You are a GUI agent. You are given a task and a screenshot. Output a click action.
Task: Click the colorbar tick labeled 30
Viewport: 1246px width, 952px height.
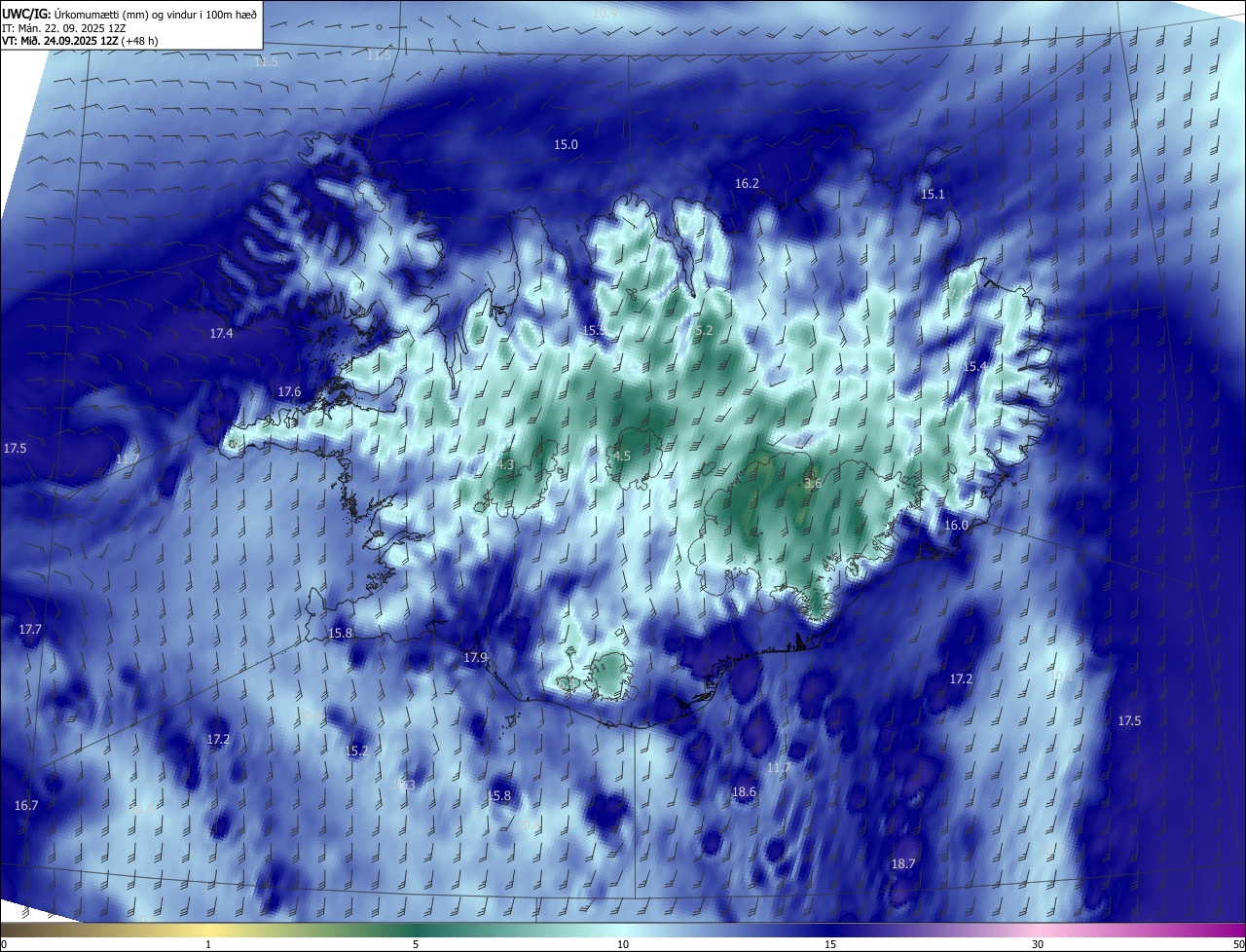point(1038,944)
